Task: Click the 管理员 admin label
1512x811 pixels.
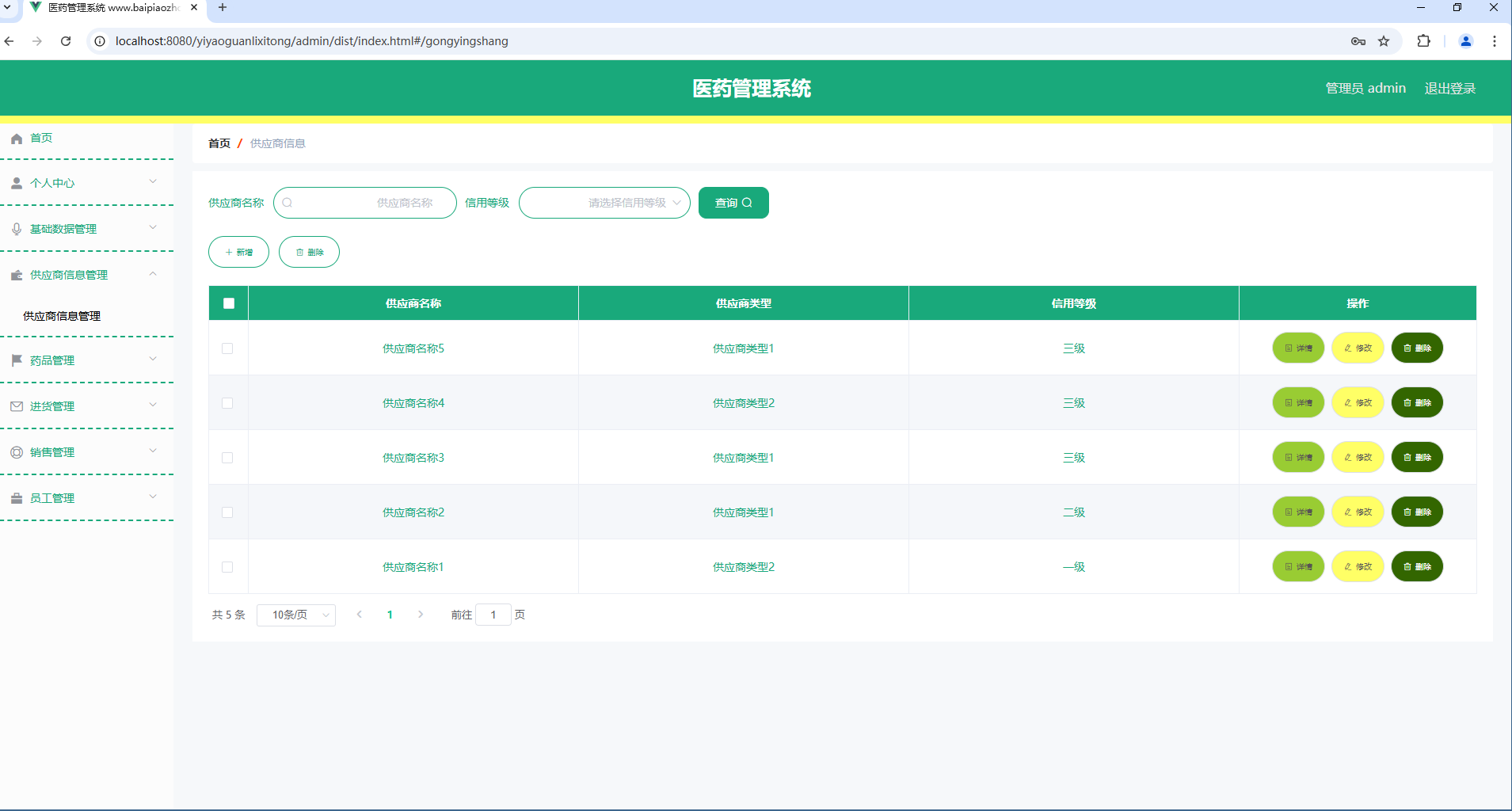Action: pyautogui.click(x=1365, y=88)
